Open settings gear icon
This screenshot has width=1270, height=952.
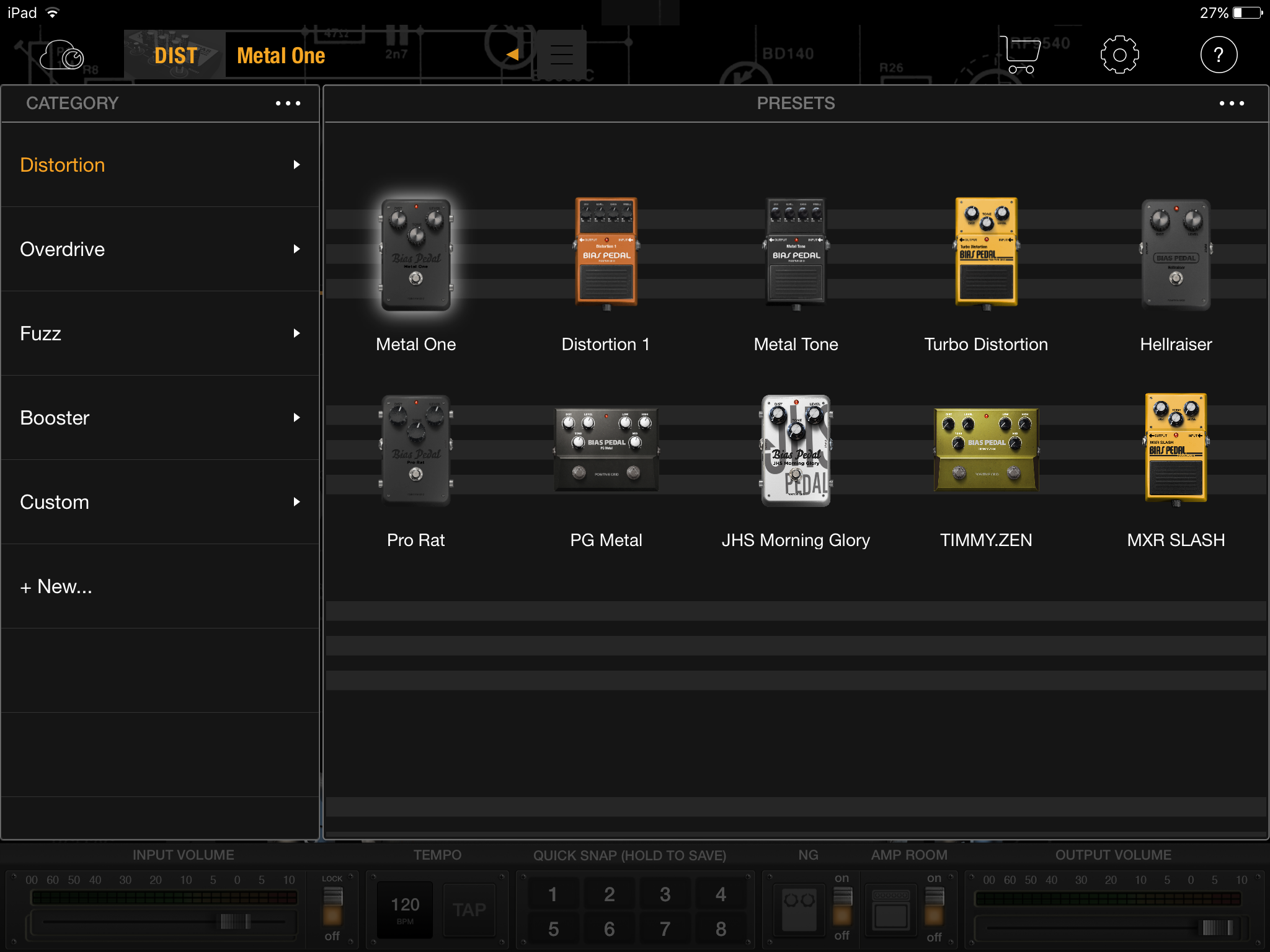[x=1119, y=55]
